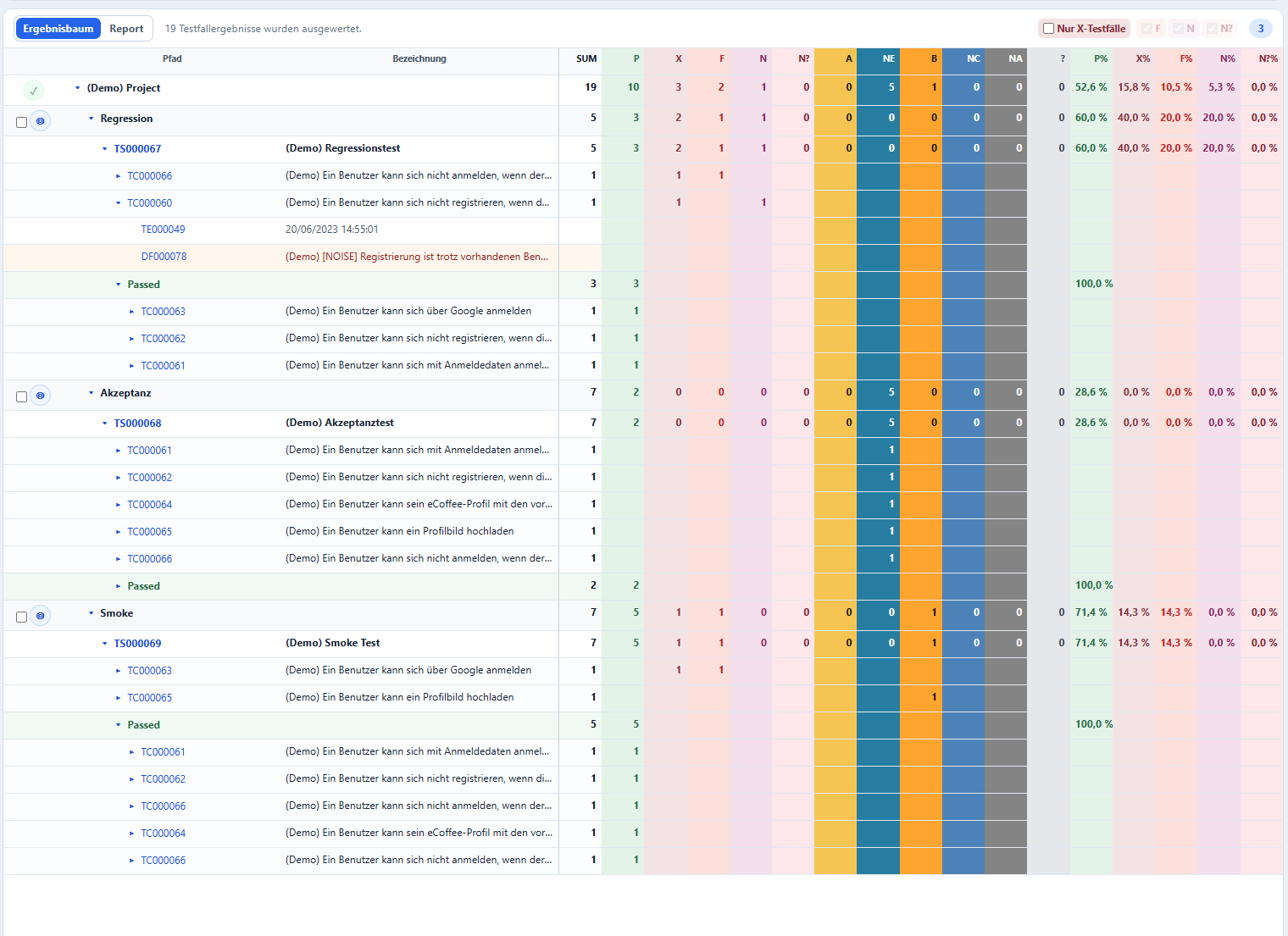Click the "(Demo) Smoke Test" label
The width and height of the screenshot is (1288, 936).
332,643
